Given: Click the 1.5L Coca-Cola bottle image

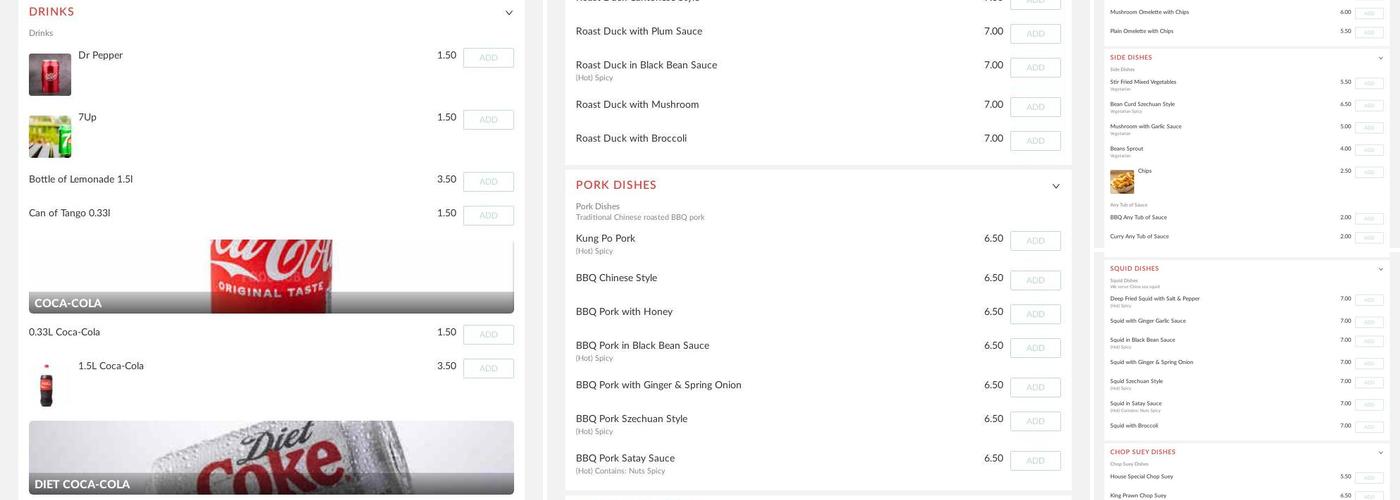Looking at the screenshot, I should pyautogui.click(x=46, y=385).
